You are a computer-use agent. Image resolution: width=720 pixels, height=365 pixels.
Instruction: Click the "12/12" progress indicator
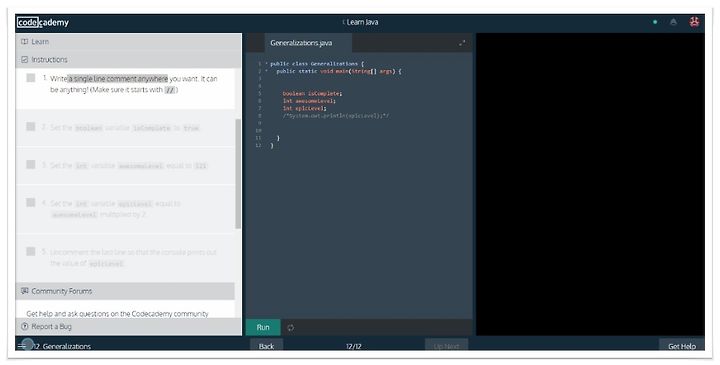click(354, 347)
